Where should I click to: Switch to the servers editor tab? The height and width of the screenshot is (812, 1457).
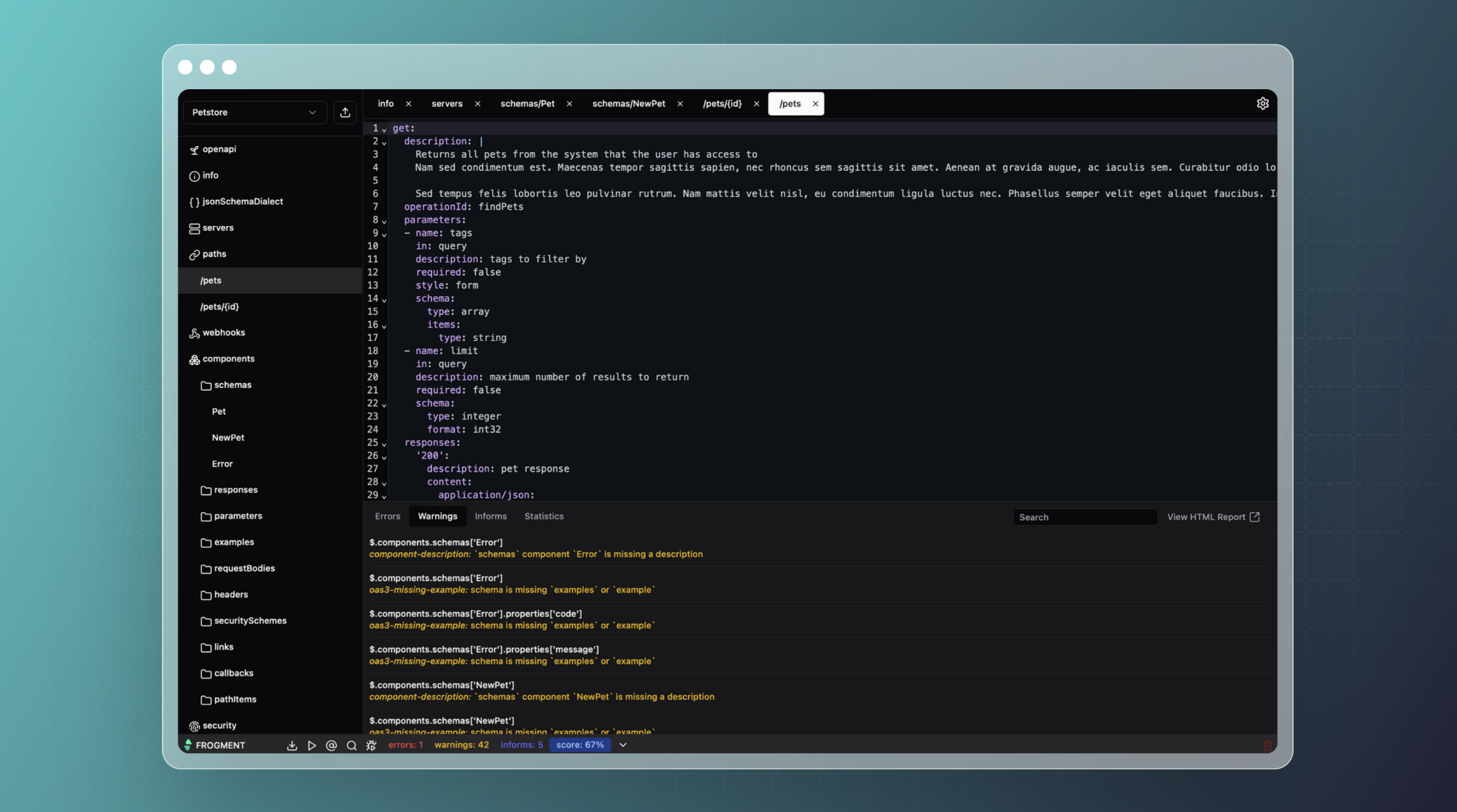point(447,104)
